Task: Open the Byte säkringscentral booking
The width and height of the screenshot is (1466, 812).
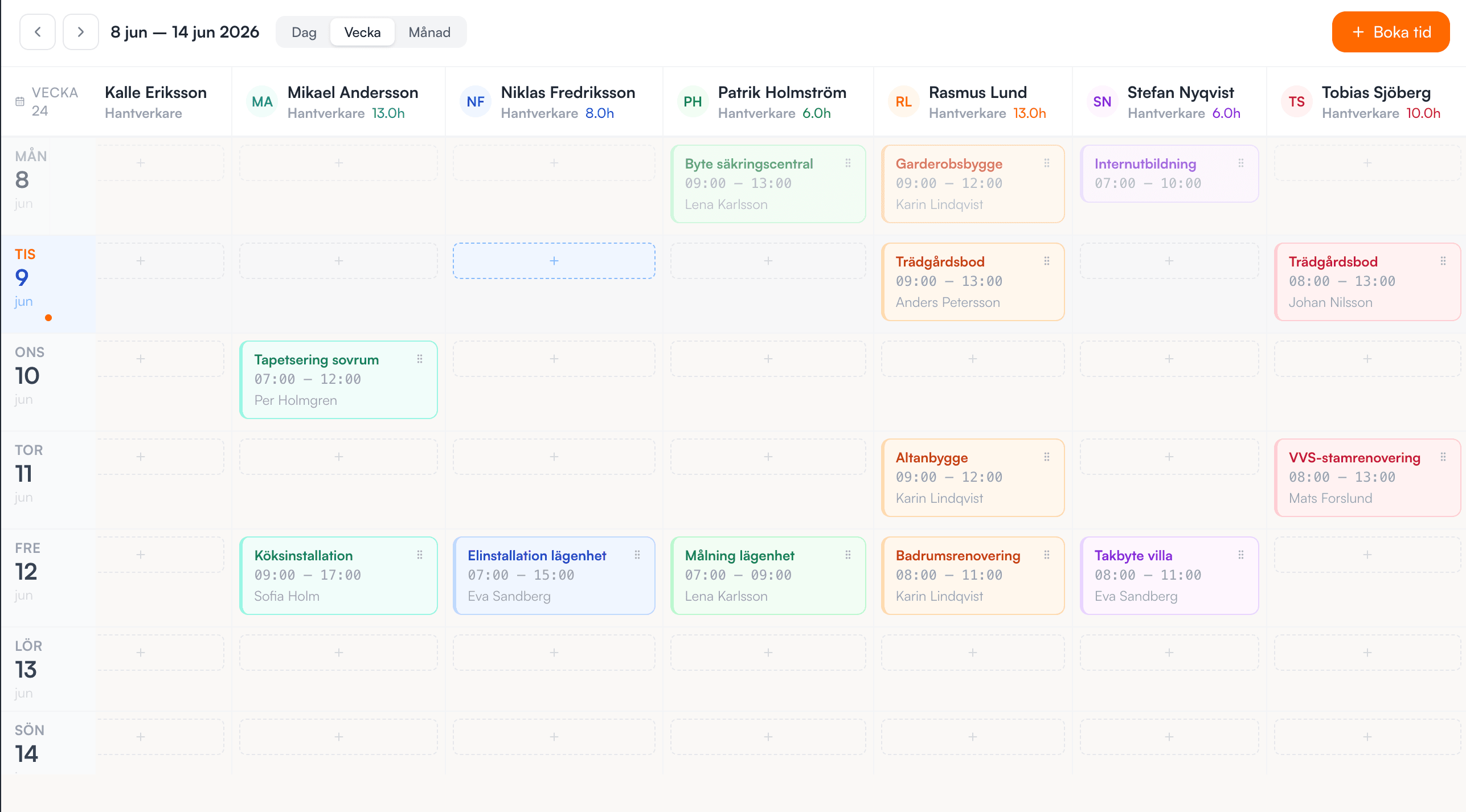Action: [768, 184]
